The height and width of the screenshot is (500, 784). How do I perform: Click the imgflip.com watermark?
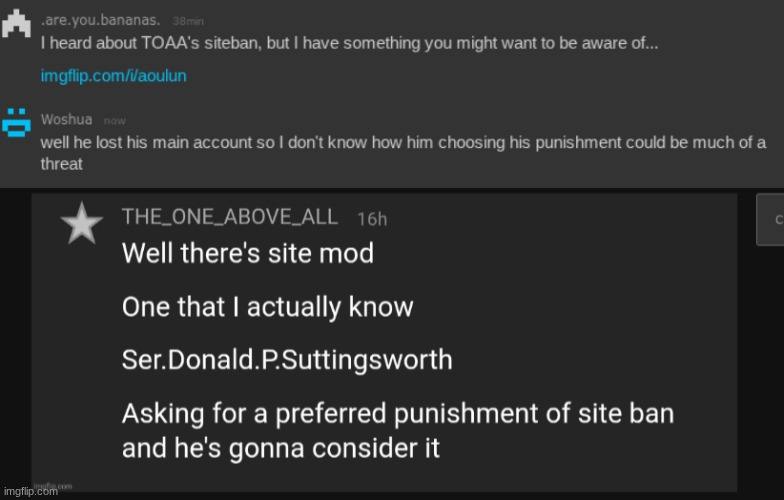tap(52, 489)
